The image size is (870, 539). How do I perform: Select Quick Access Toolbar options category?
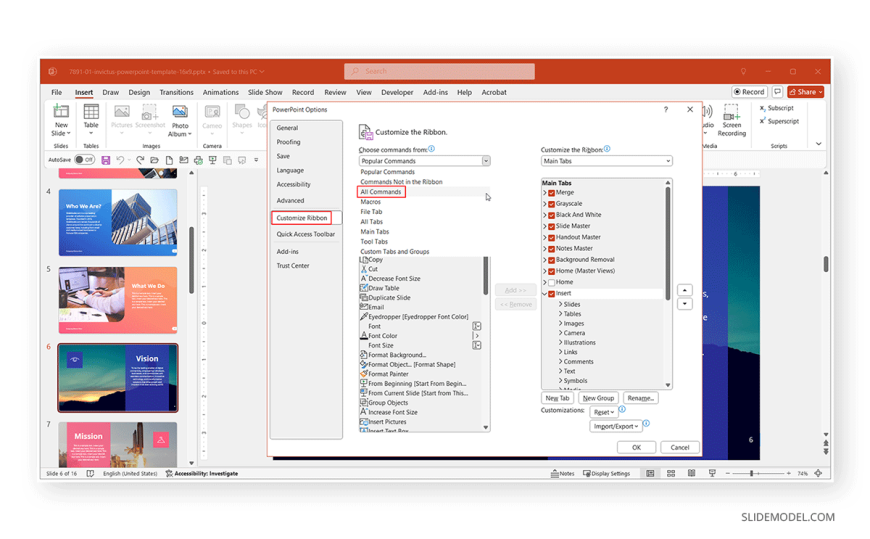point(306,234)
